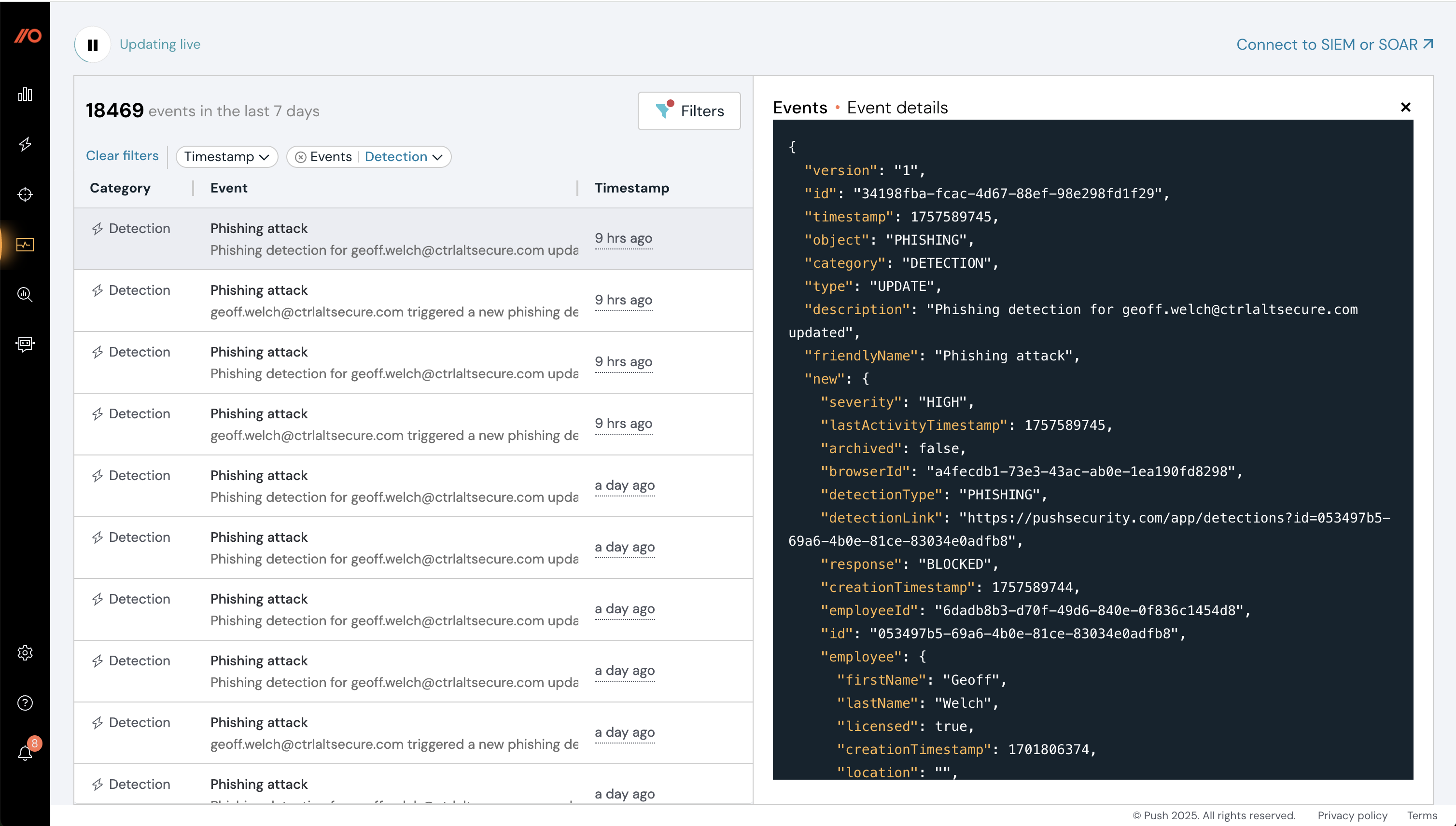Follow Connect to SIEM or SOAR link

(1335, 44)
